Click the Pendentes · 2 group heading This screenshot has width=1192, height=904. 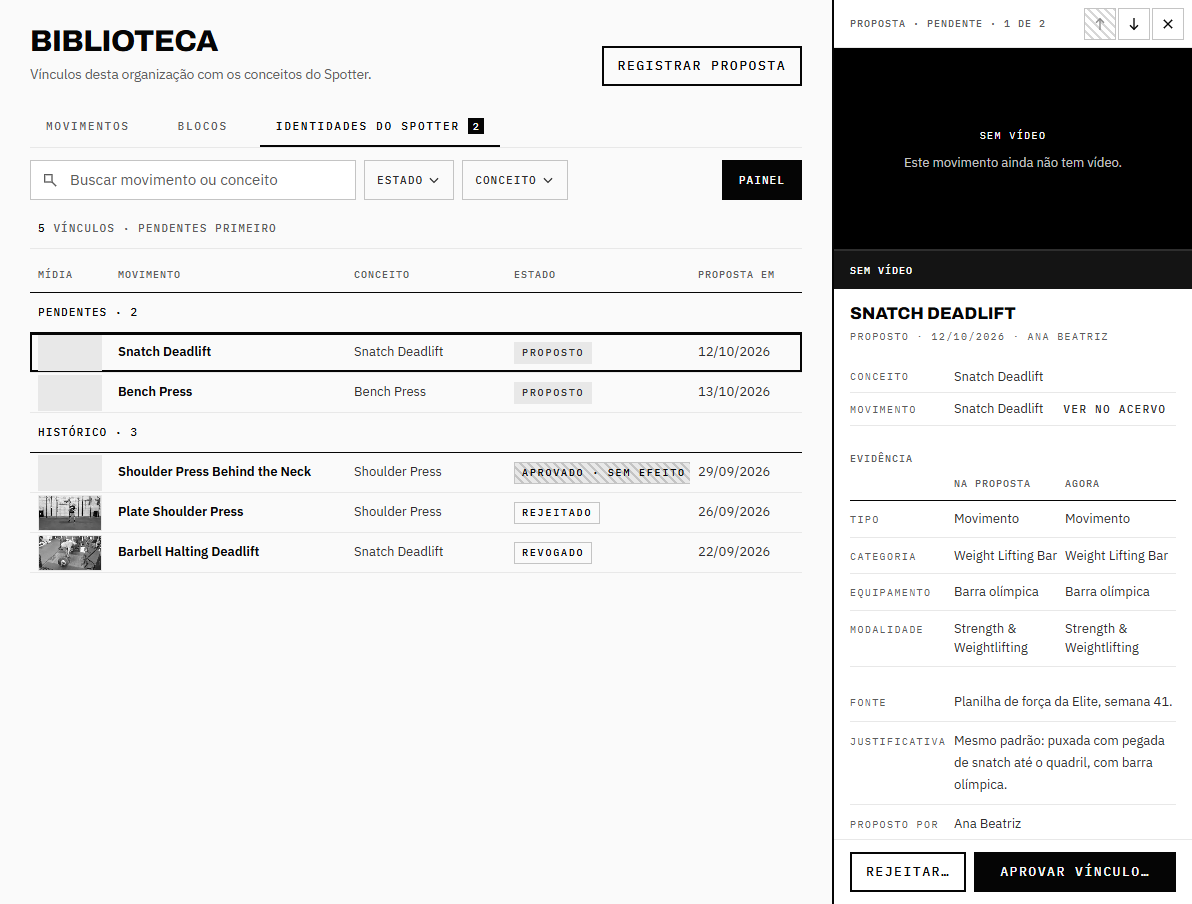coord(87,312)
